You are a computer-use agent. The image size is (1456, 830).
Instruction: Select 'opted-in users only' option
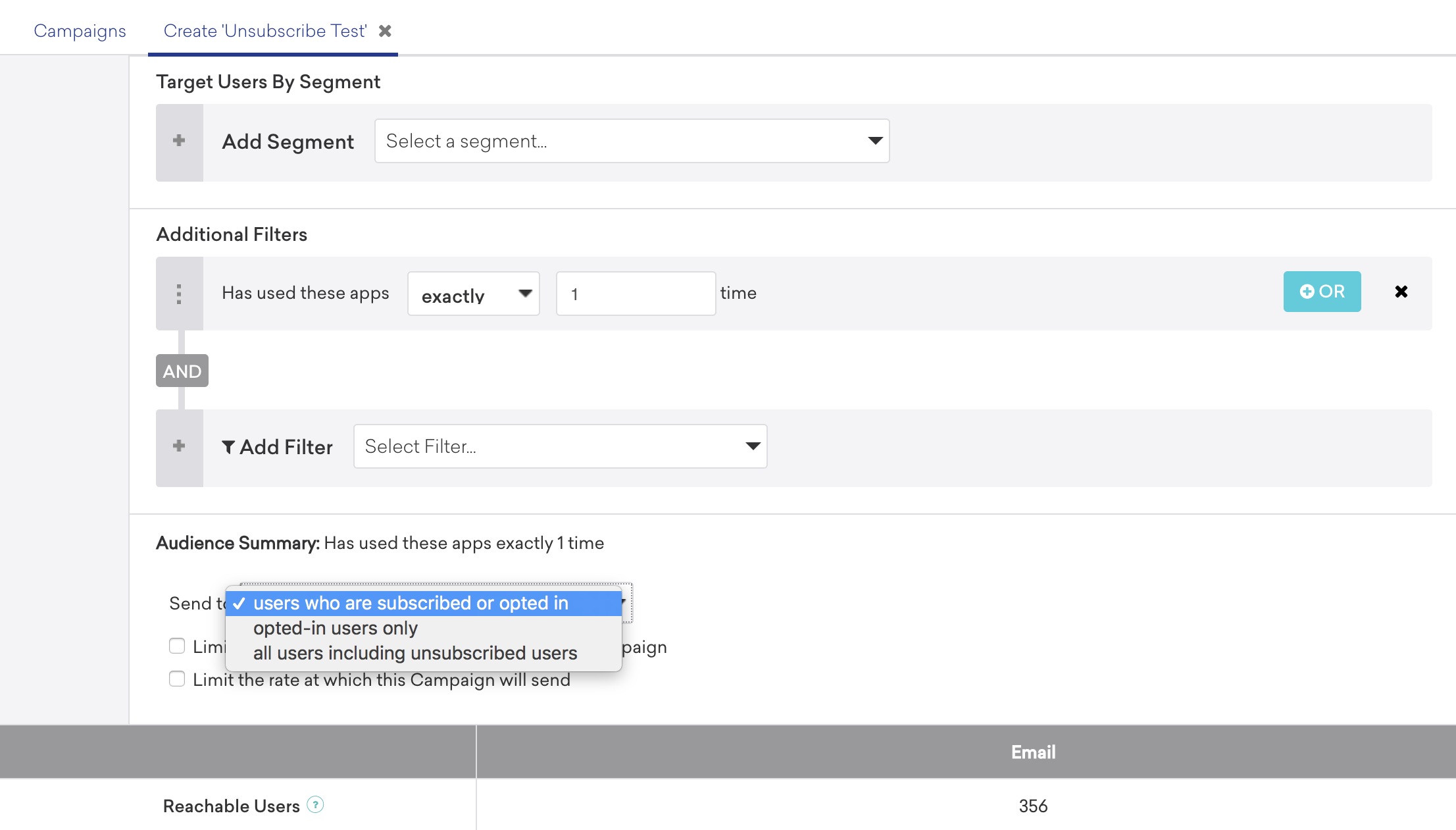[335, 628]
